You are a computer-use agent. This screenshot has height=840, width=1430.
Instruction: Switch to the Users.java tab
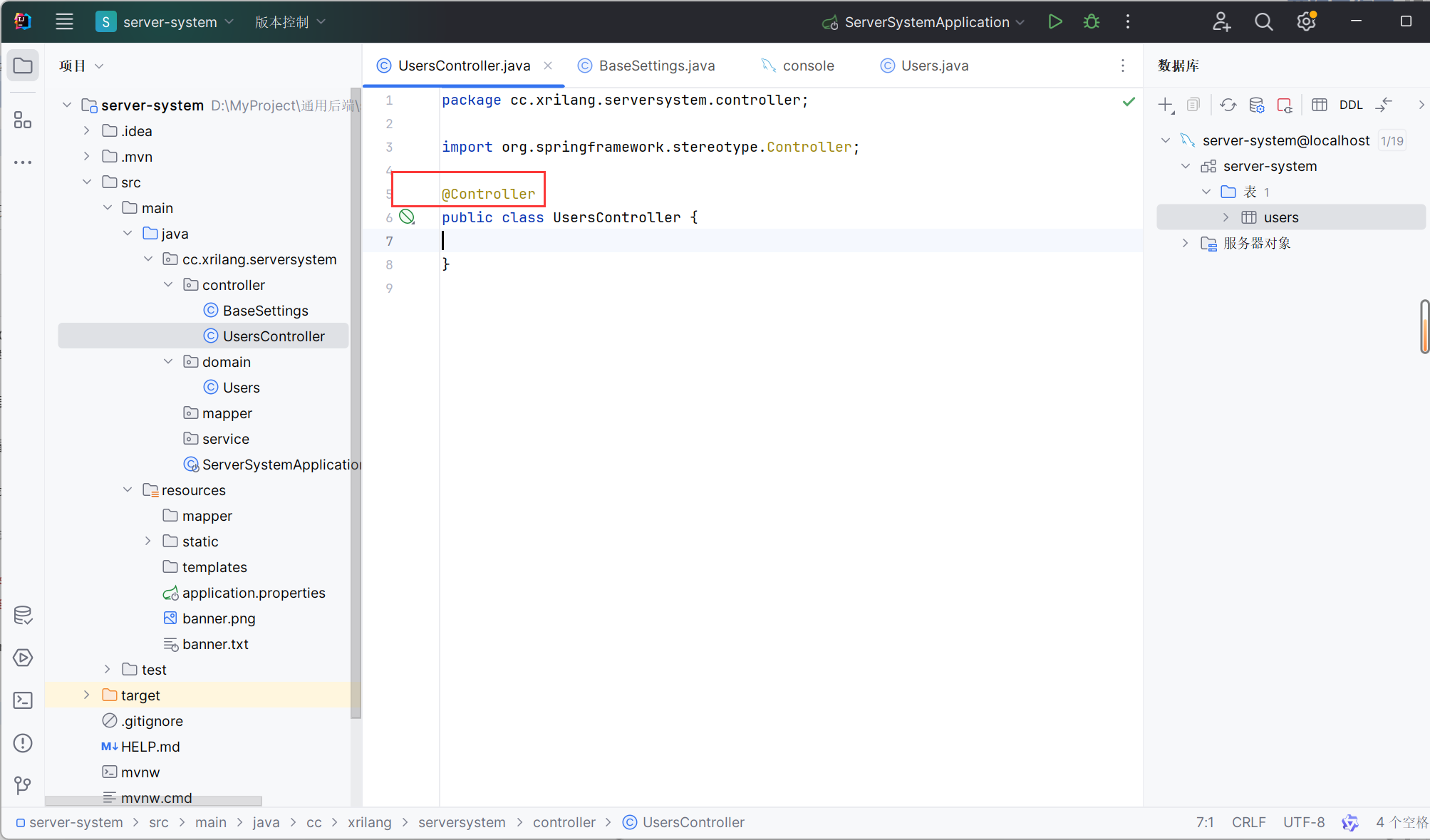(x=925, y=66)
